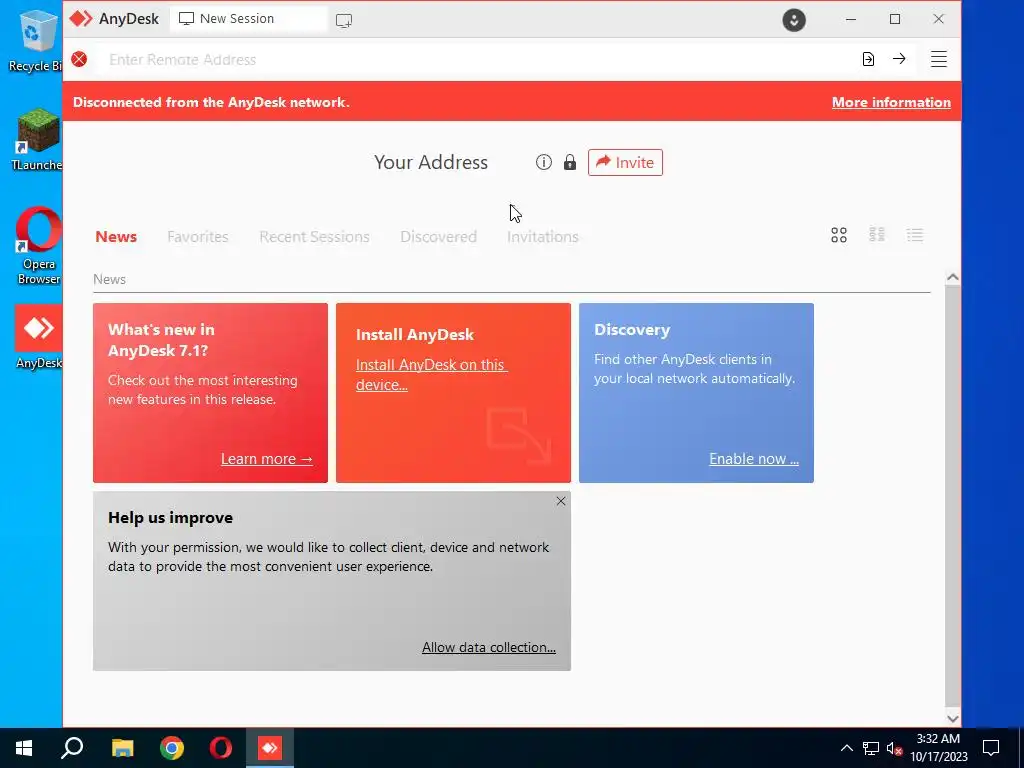Open the Recent Sessions tab
Viewport: 1024px width, 768px height.
[314, 236]
